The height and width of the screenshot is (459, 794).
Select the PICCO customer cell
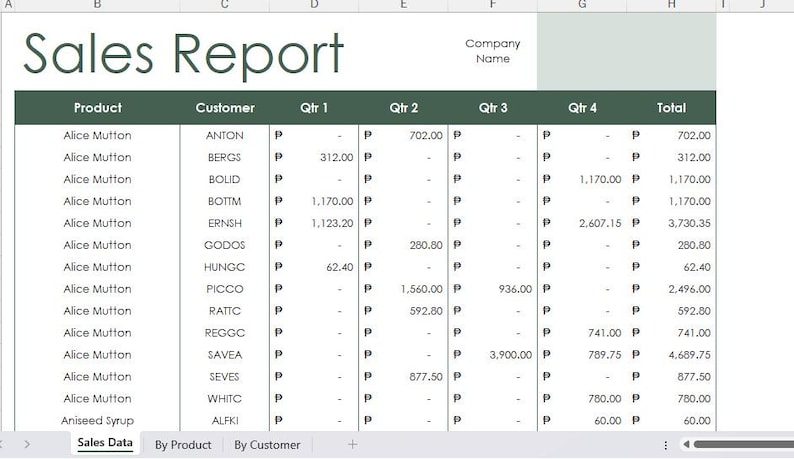pyautogui.click(x=224, y=289)
